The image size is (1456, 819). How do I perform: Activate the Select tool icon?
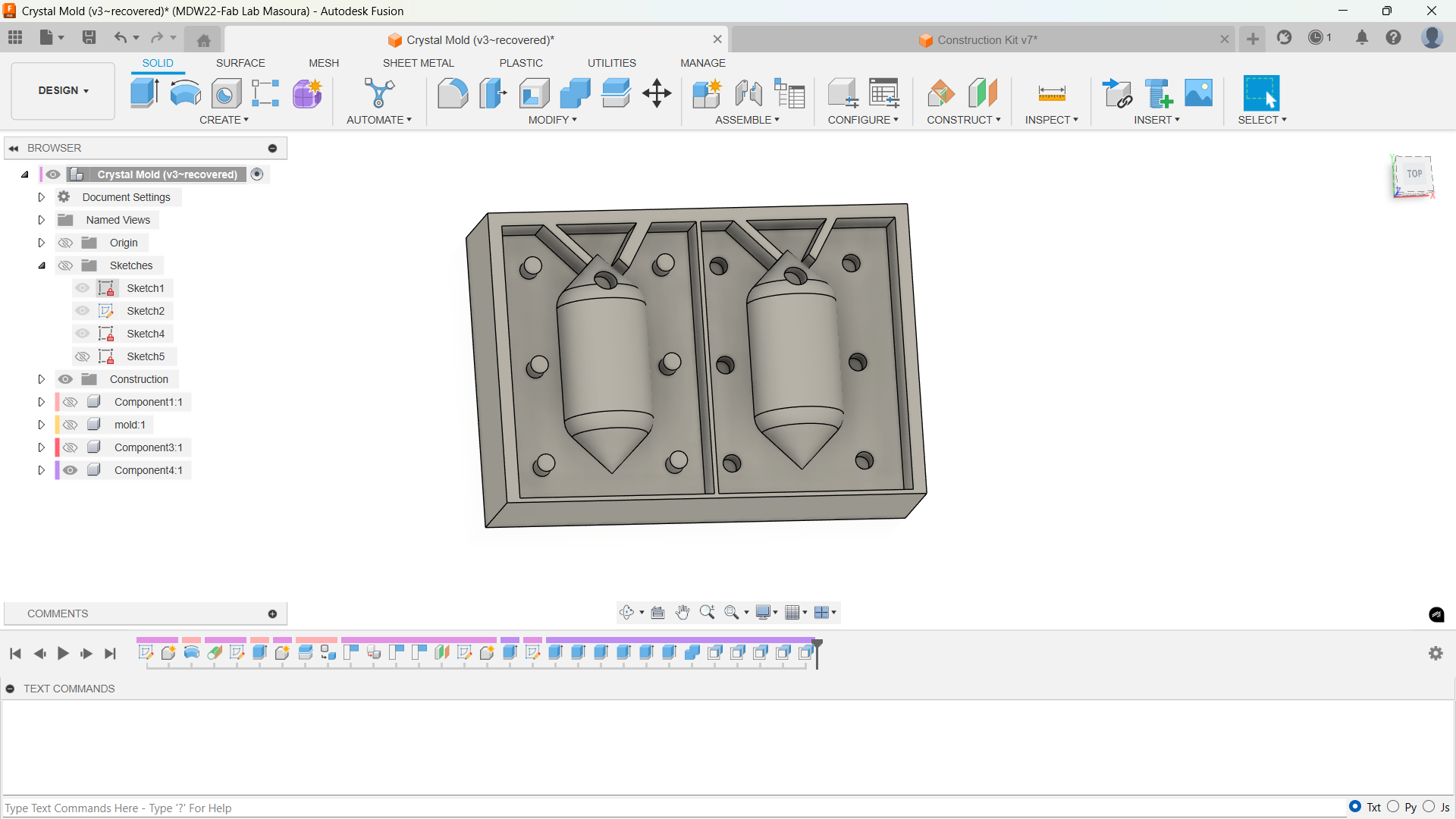pos(1261,93)
